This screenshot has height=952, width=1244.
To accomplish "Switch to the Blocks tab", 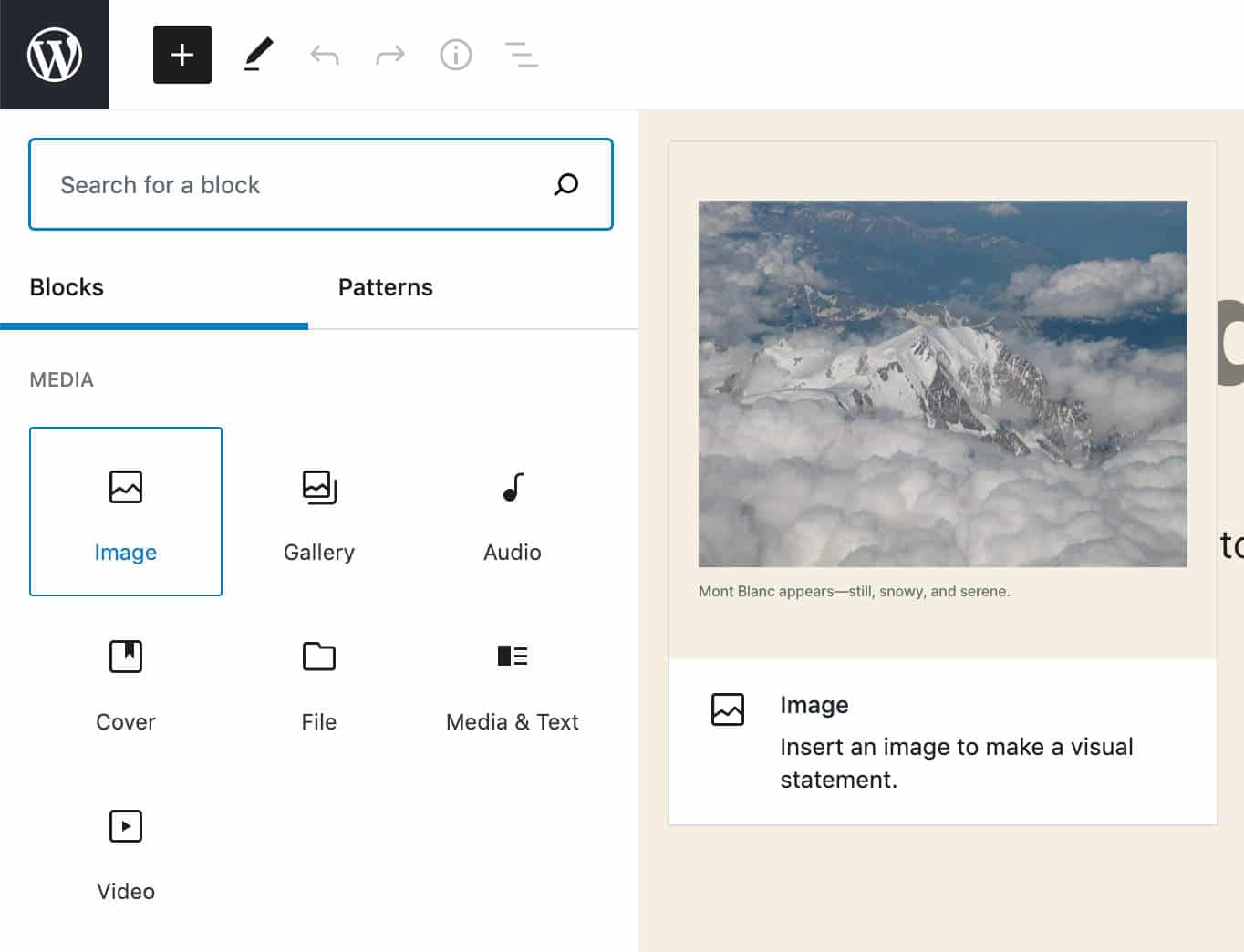I will coord(66,287).
